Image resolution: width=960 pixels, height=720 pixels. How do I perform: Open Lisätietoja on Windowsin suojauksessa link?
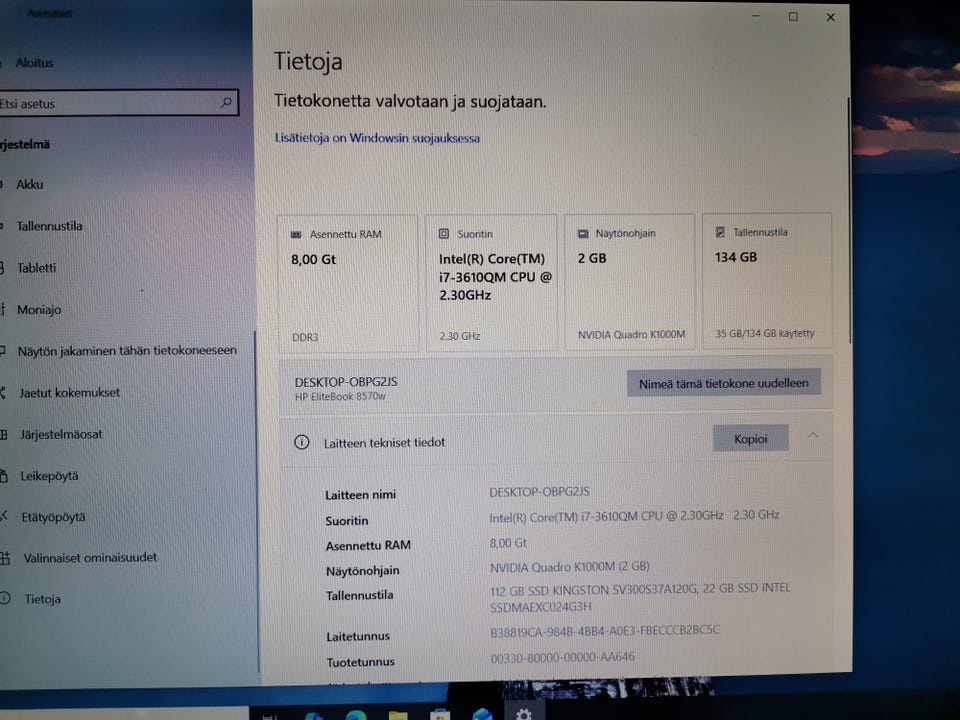(x=377, y=138)
